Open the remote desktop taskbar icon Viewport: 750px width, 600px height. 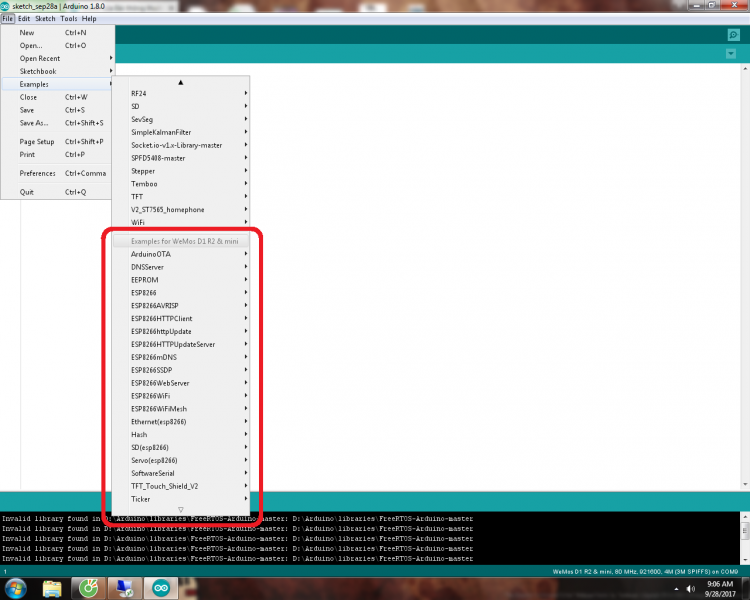[125, 588]
